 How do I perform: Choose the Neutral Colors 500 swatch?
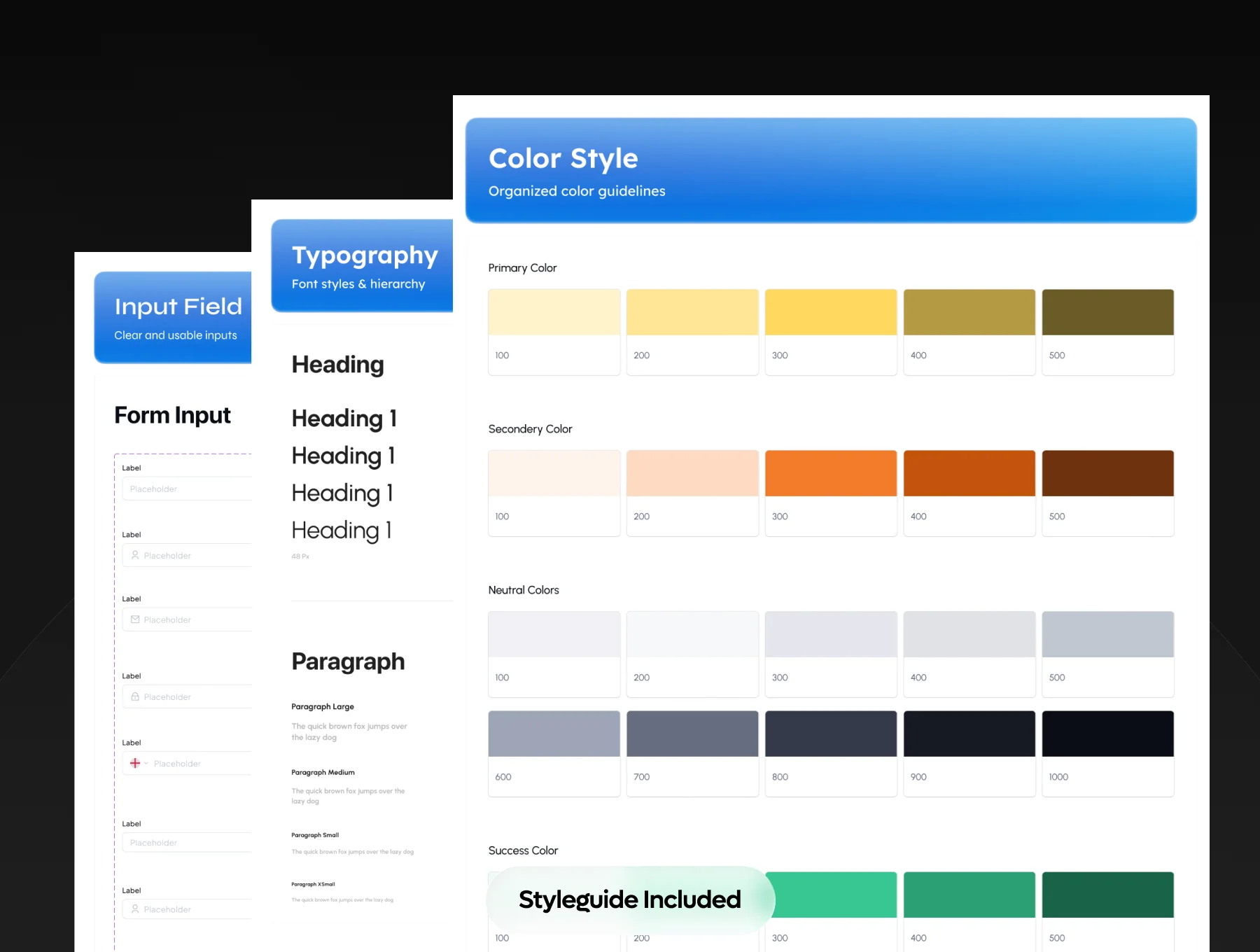[x=1108, y=654]
